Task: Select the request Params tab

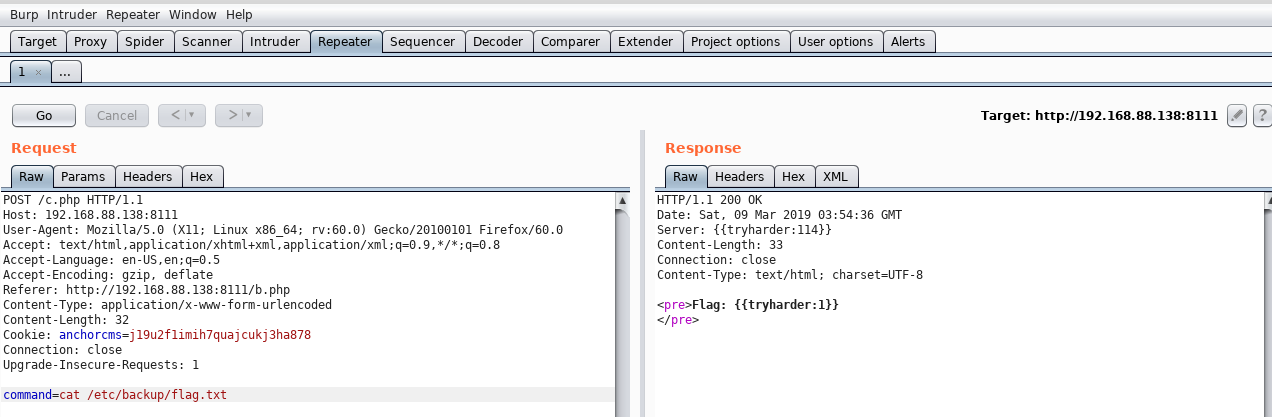Action: [83, 177]
